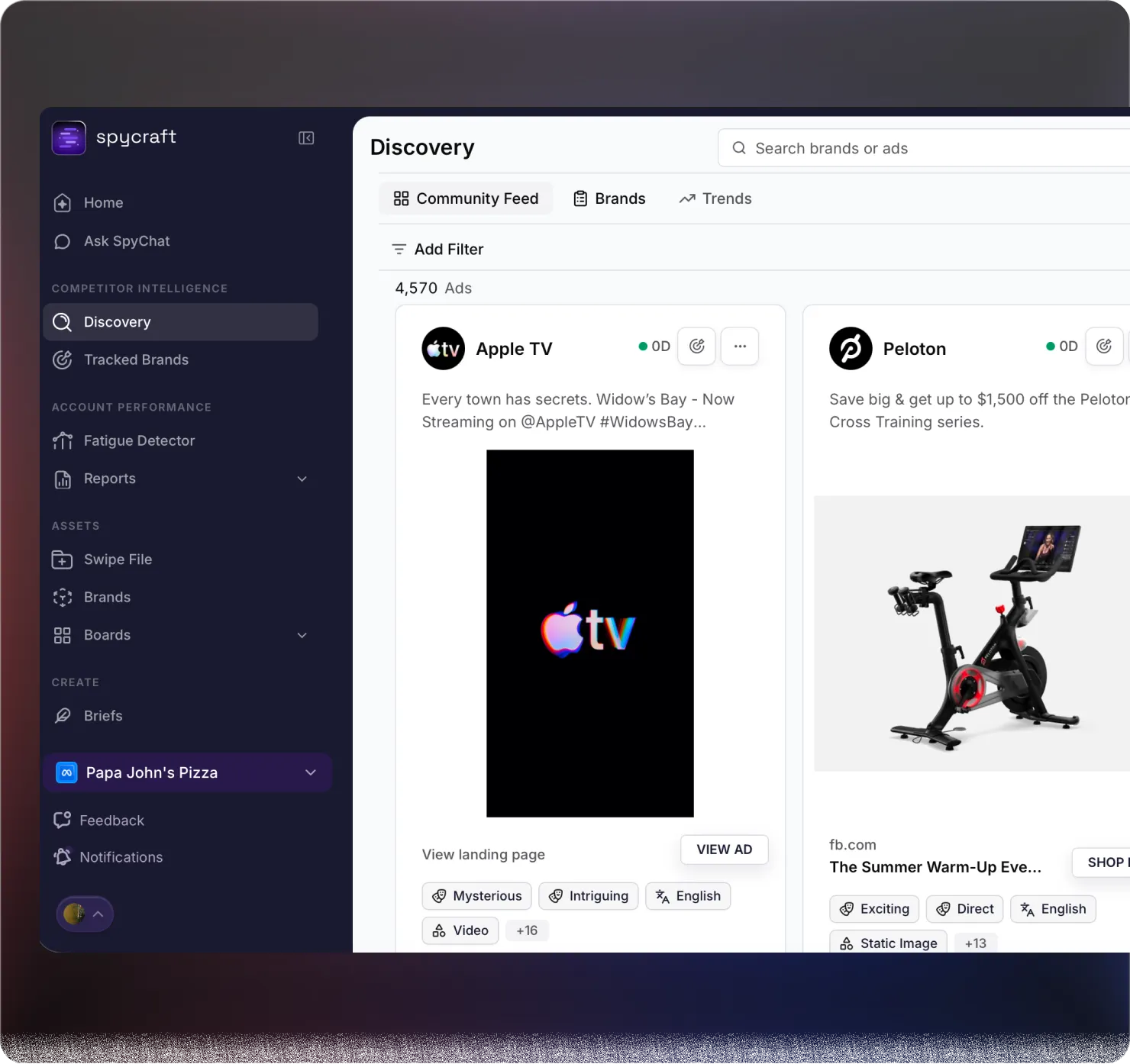Switch to the Brands tab
The width and height of the screenshot is (1130, 1064).
(x=609, y=198)
